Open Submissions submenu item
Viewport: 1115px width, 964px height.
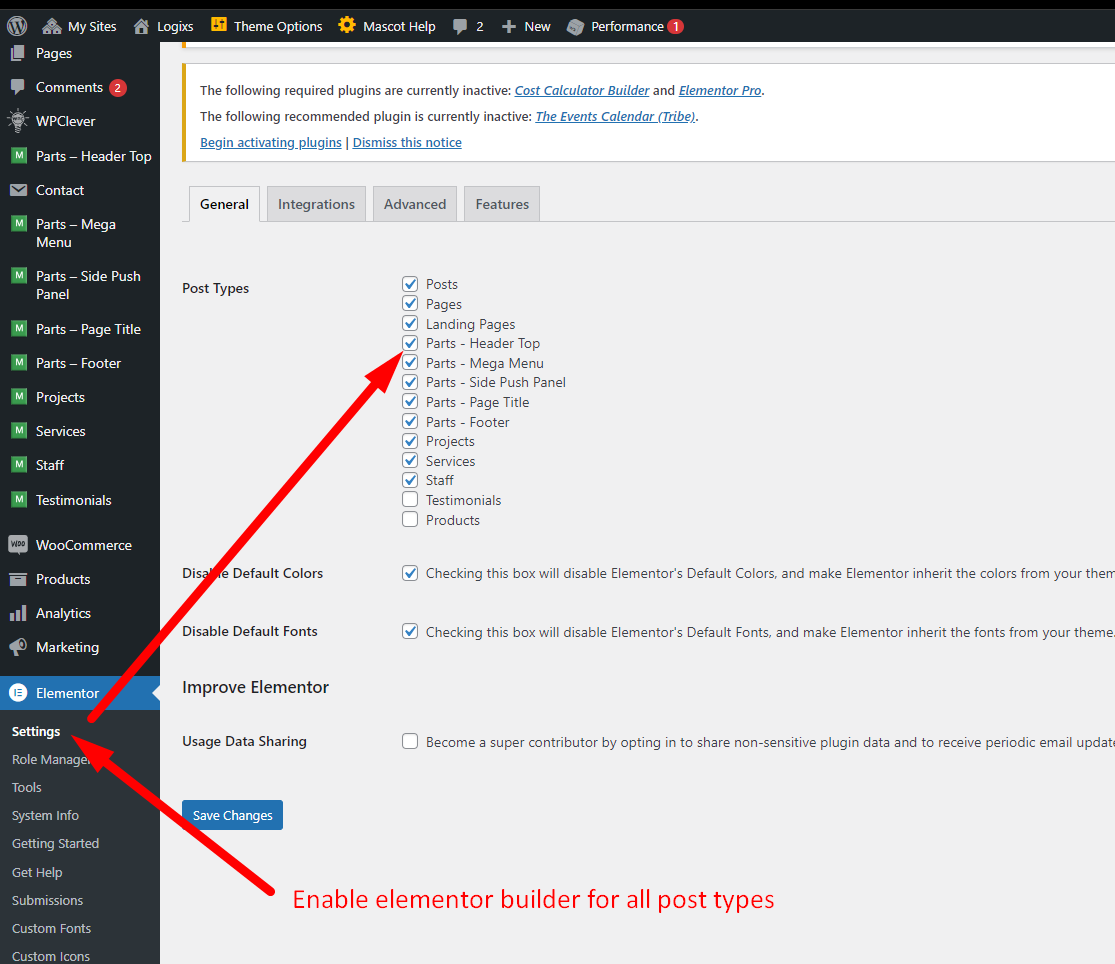[x=47, y=900]
